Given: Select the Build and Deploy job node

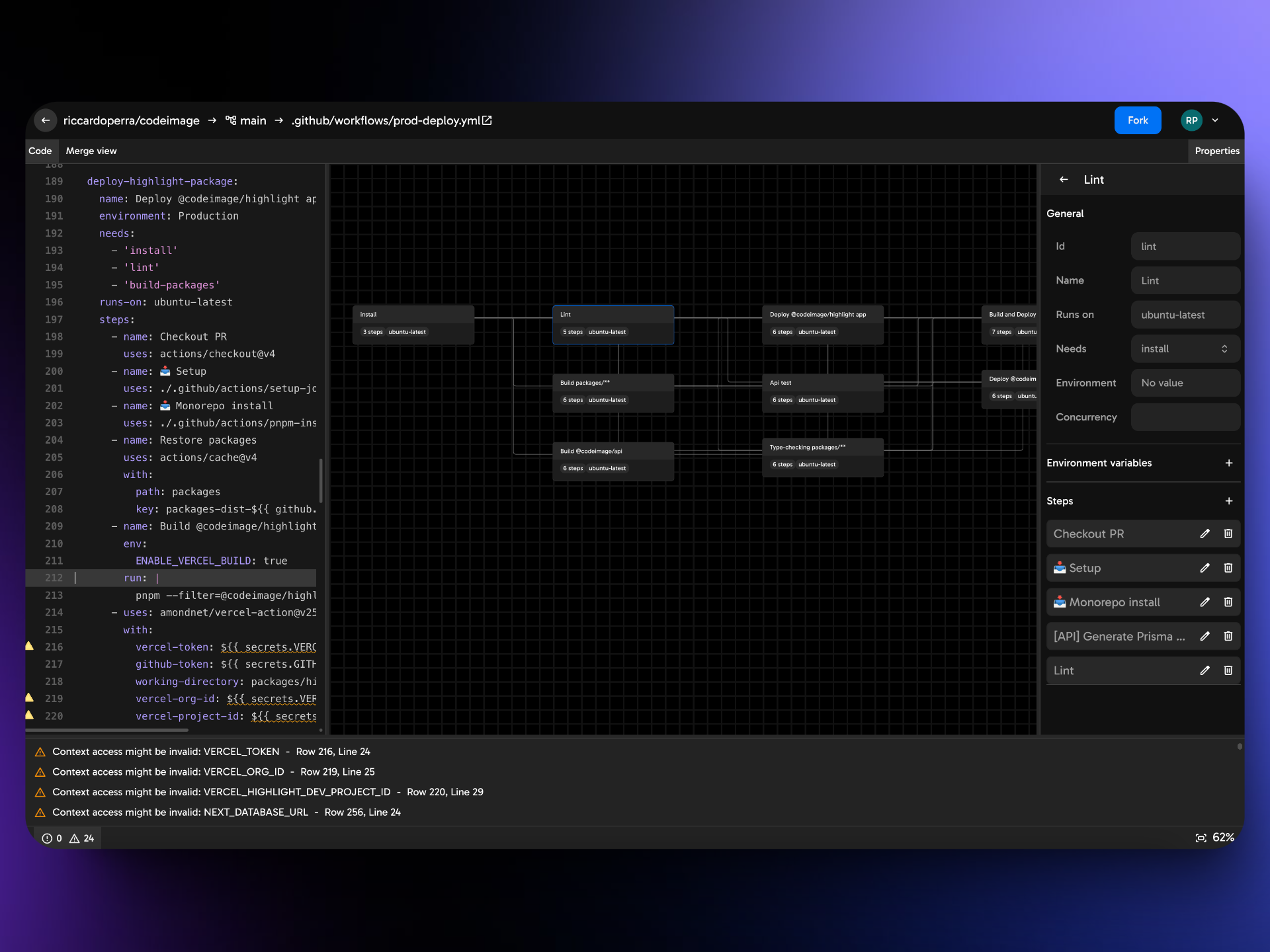Looking at the screenshot, I should (x=1009, y=324).
